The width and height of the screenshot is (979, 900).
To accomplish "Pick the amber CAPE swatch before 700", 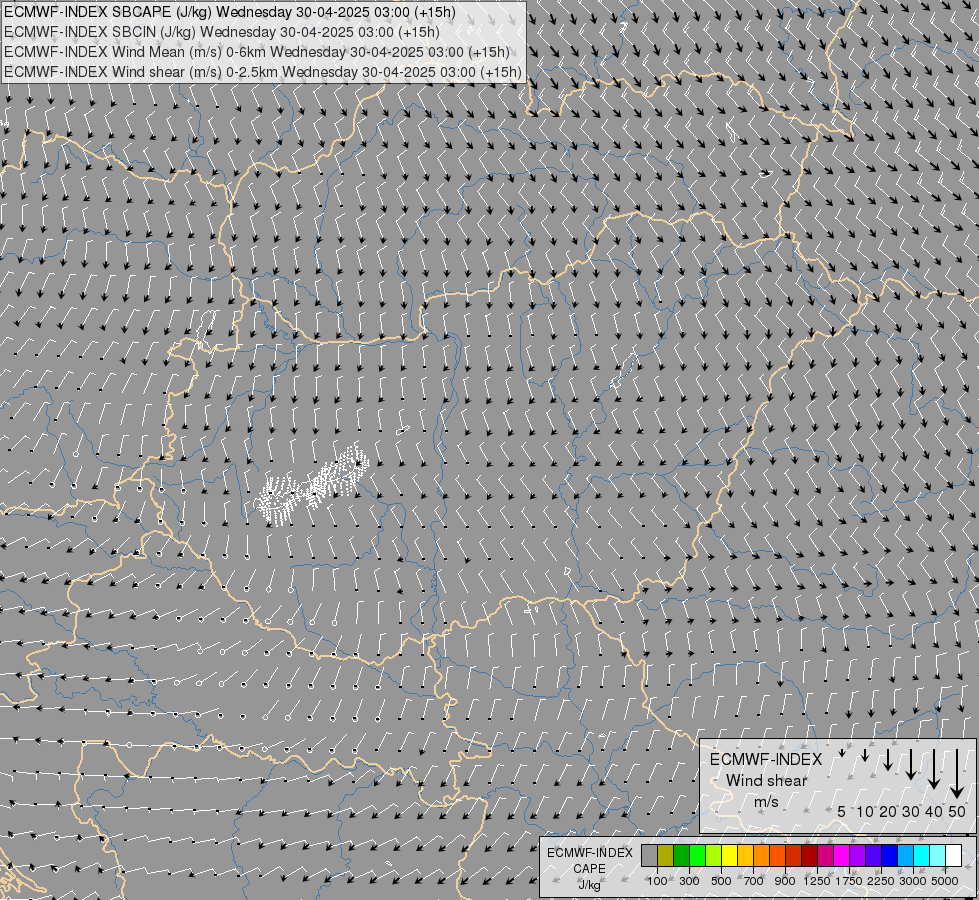I will point(745,855).
